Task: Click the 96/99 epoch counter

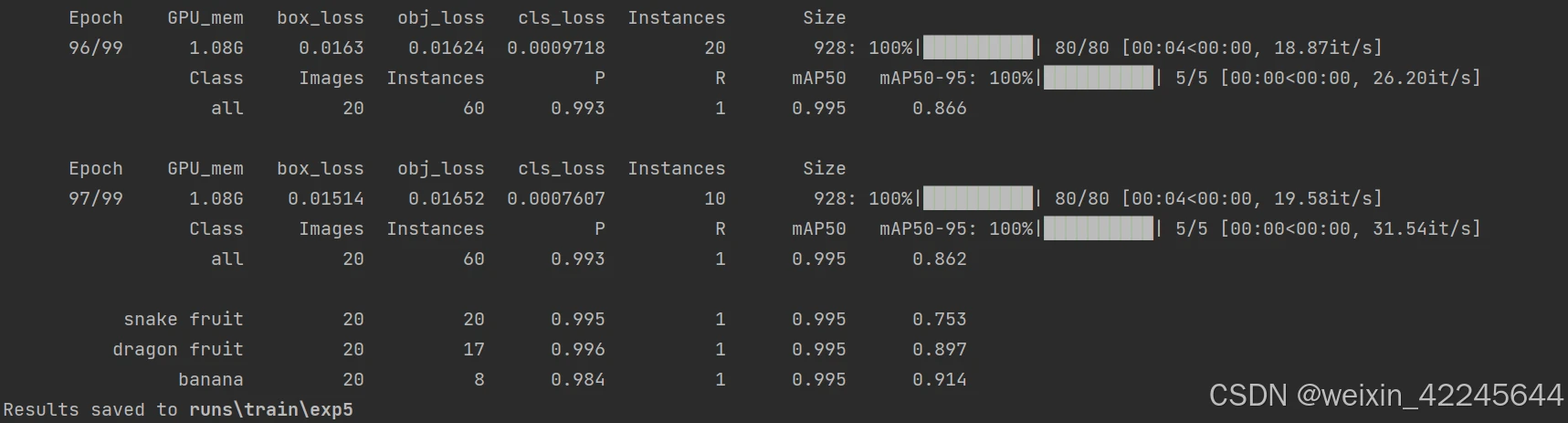Action: [x=96, y=48]
